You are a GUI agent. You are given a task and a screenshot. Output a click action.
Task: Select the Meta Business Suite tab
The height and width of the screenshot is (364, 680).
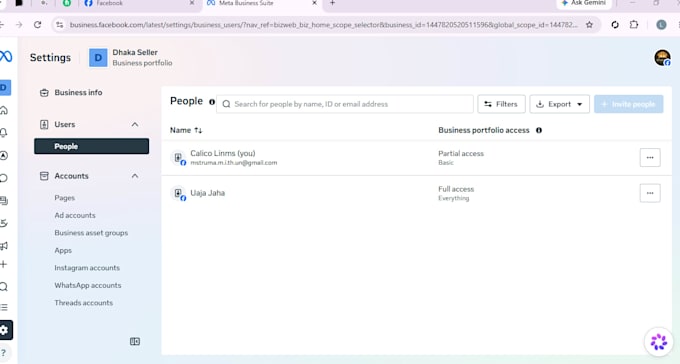coord(262,3)
